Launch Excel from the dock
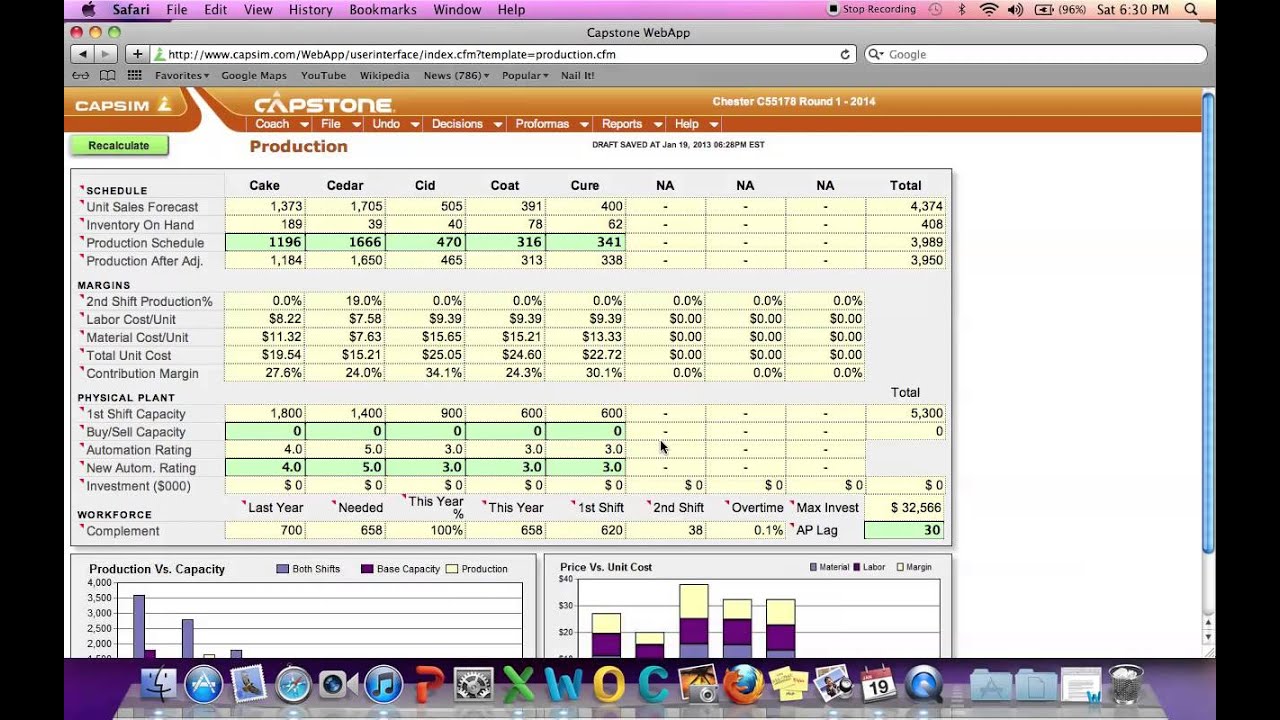Viewport: 1280px width, 720px height. tap(518, 685)
